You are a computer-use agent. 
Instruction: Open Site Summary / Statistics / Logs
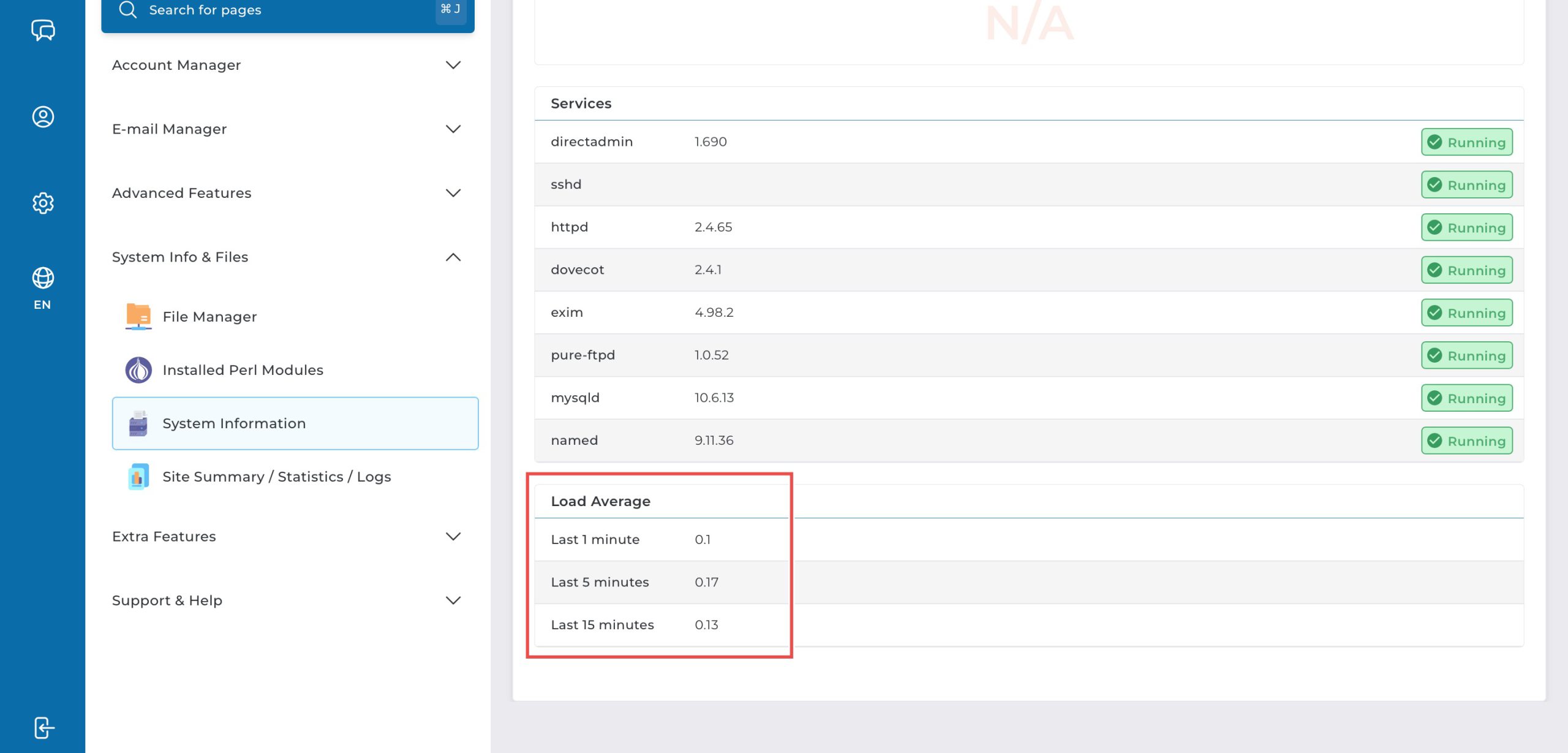[276, 477]
